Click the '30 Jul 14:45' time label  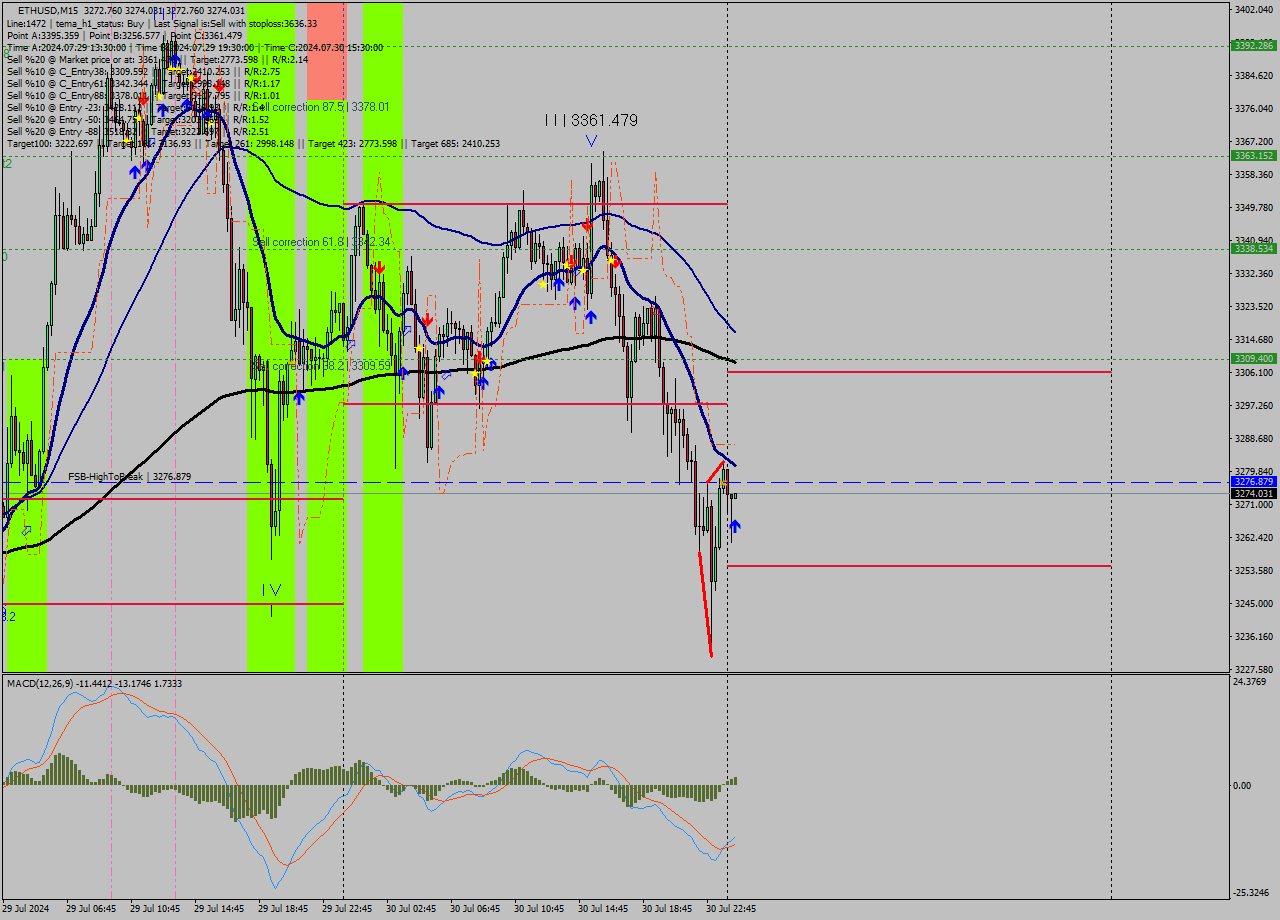click(603, 909)
